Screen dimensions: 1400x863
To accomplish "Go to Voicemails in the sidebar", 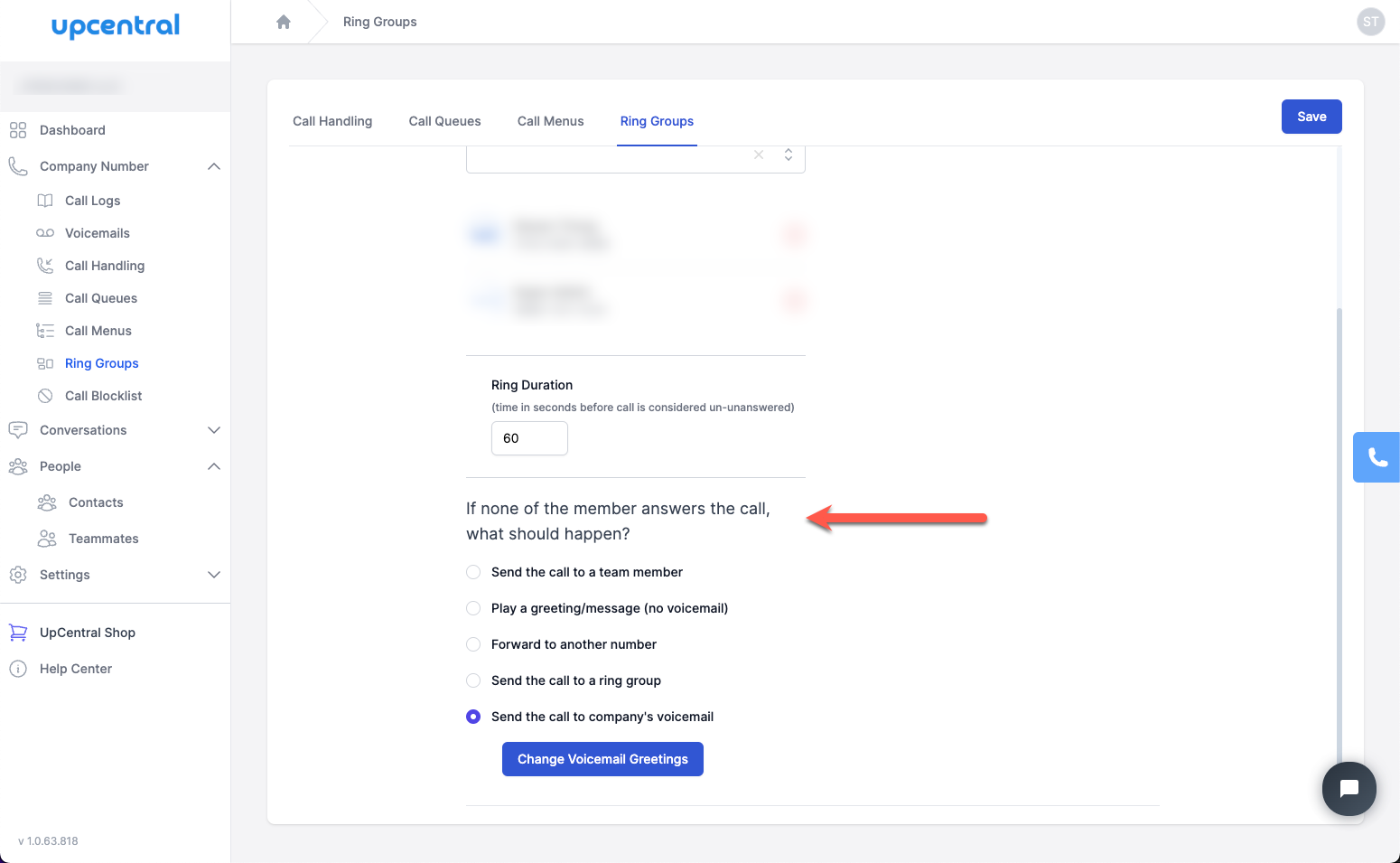I will (x=97, y=233).
